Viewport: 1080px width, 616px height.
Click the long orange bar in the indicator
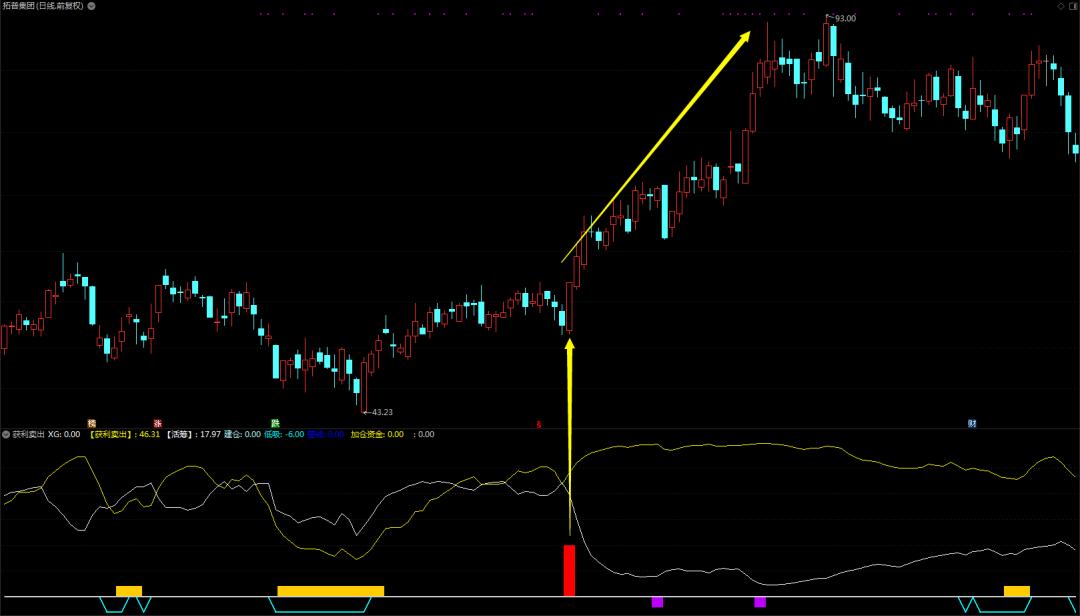click(331, 591)
